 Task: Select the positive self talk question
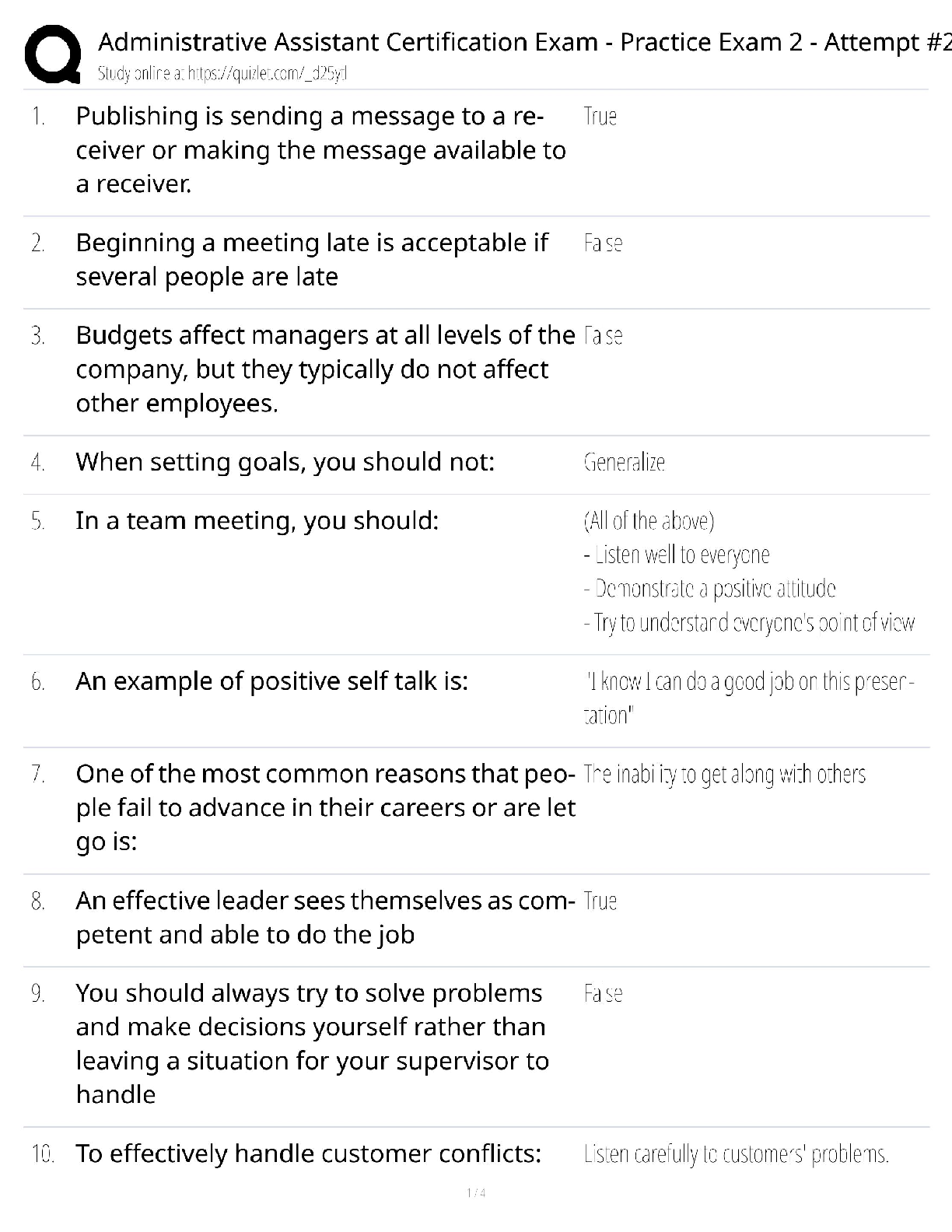pyautogui.click(x=271, y=681)
